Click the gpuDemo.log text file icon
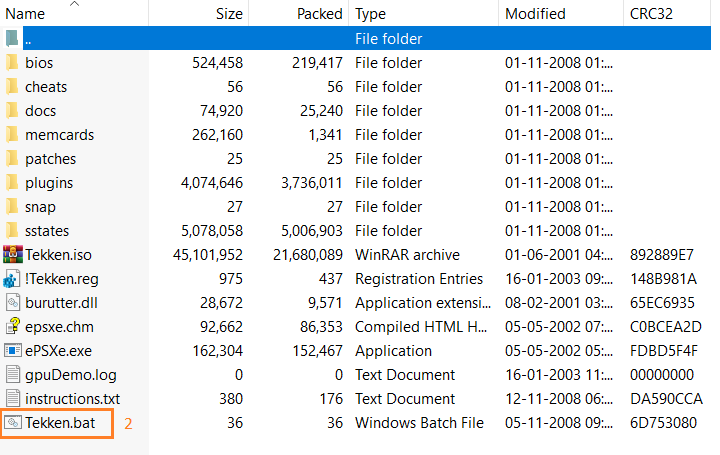 pyautogui.click(x=12, y=375)
